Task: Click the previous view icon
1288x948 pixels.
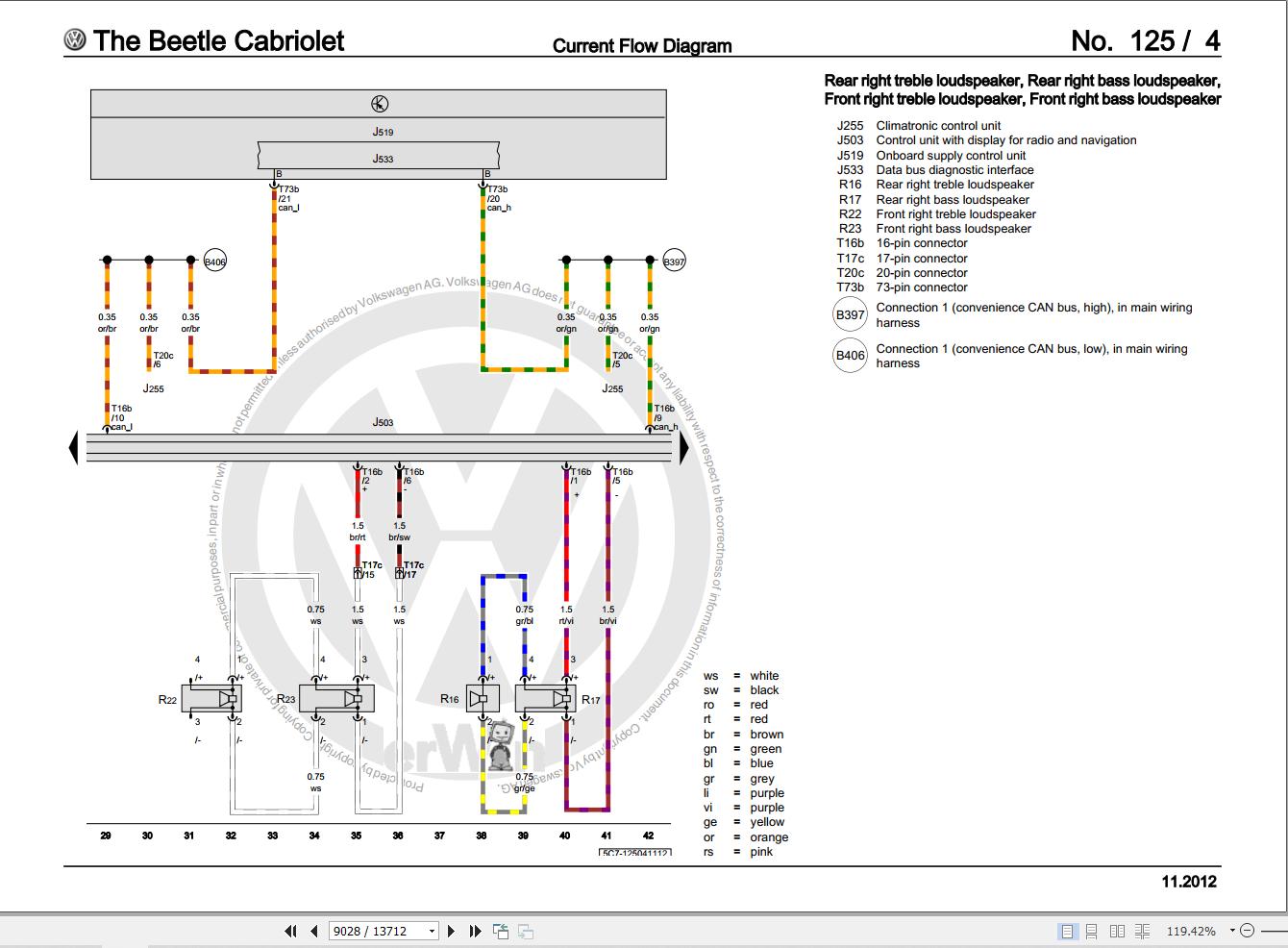Action: 501,931
